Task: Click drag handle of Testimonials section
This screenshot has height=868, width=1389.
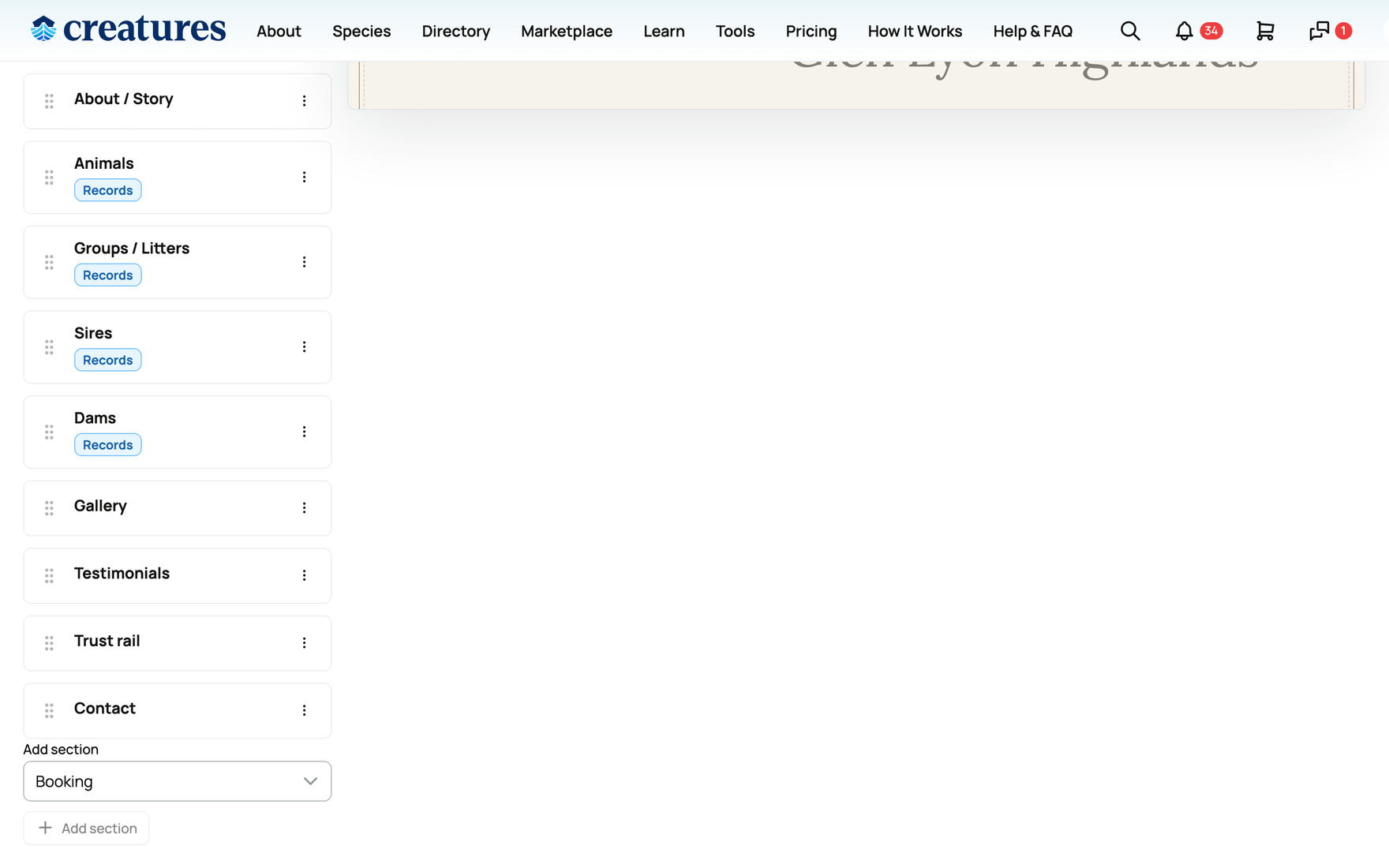Action: click(x=49, y=576)
